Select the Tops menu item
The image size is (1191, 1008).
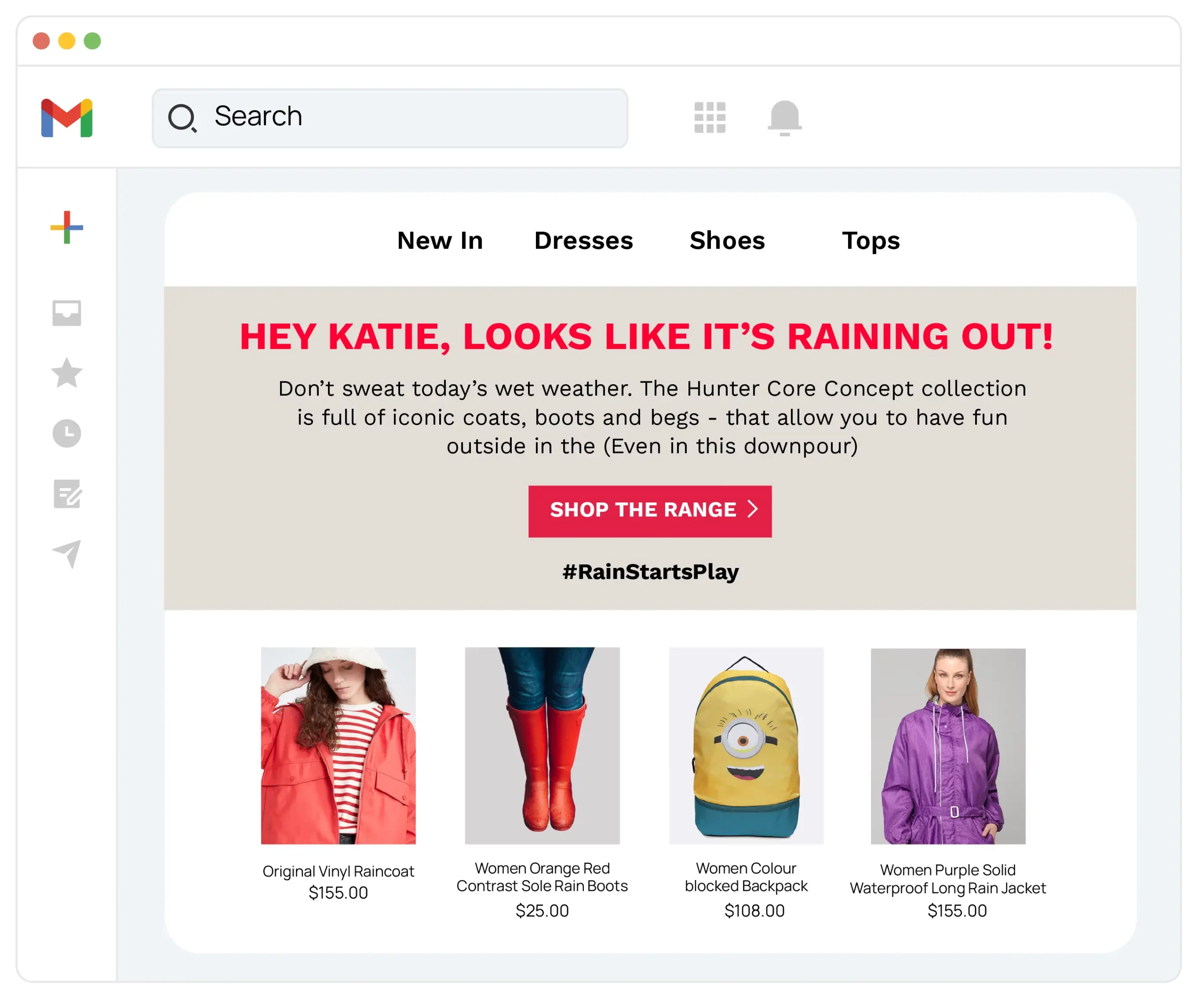tap(870, 241)
